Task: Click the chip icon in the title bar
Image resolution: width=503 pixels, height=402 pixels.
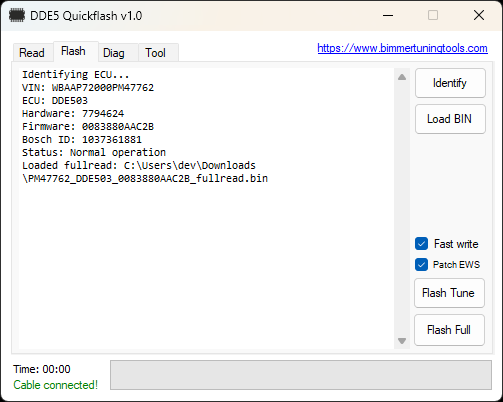Action: click(17, 16)
